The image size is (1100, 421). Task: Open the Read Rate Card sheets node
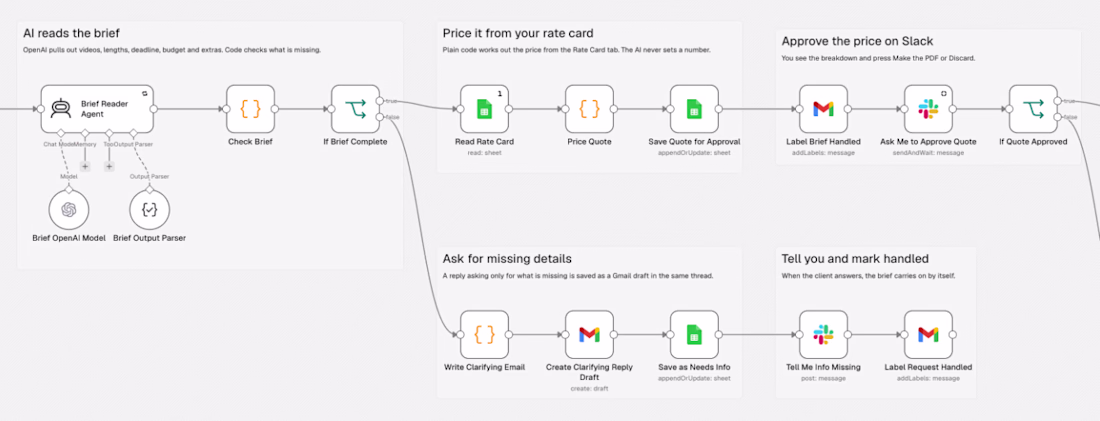pos(484,109)
